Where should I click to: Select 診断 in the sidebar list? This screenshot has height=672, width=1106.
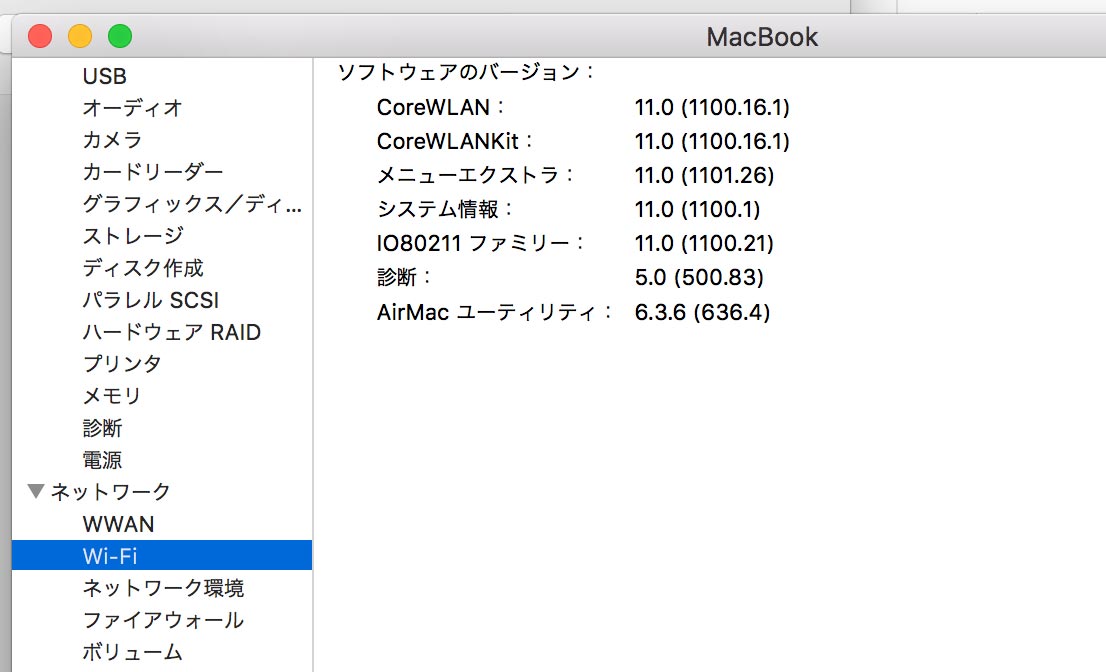pos(102,428)
